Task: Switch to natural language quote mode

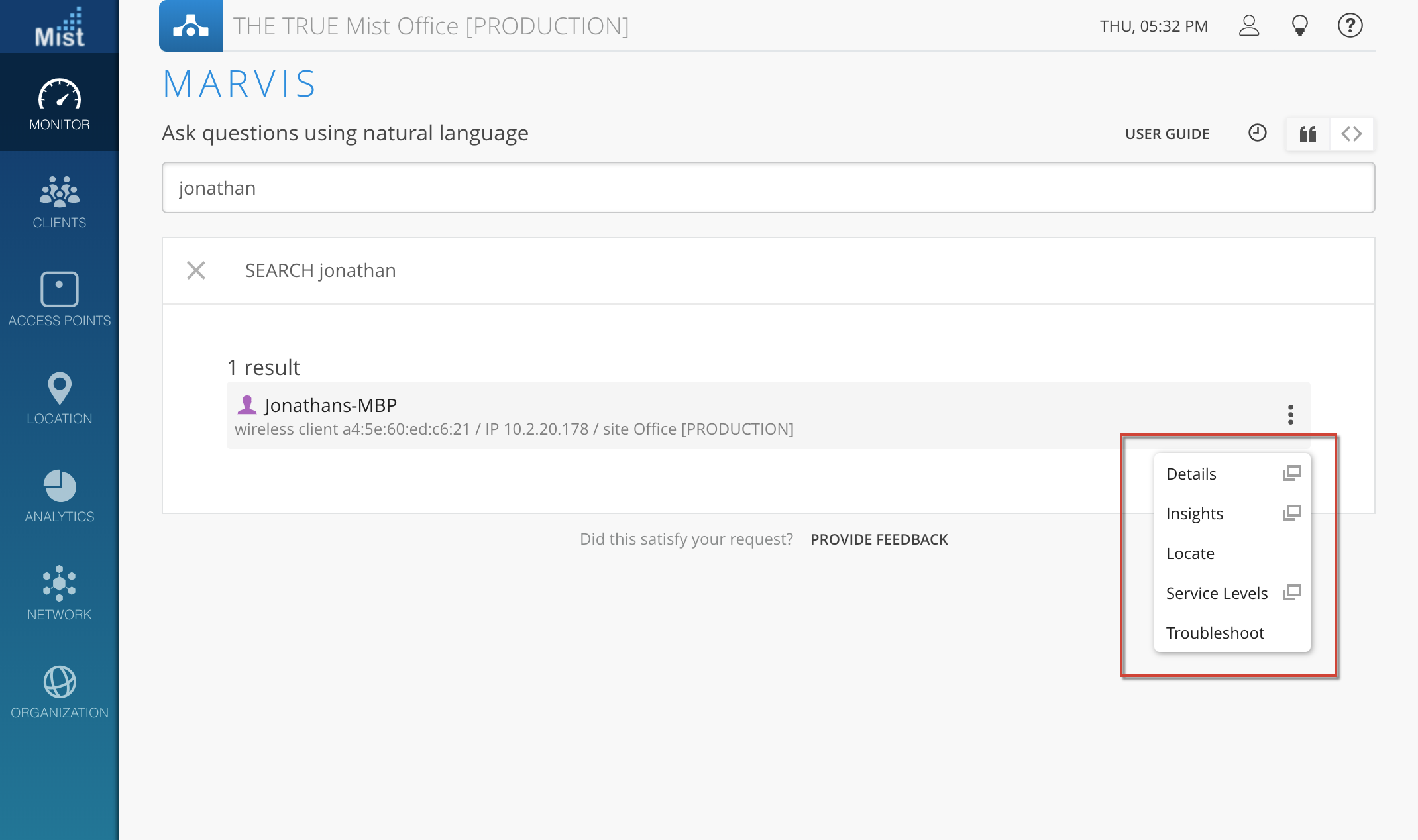Action: point(1307,134)
